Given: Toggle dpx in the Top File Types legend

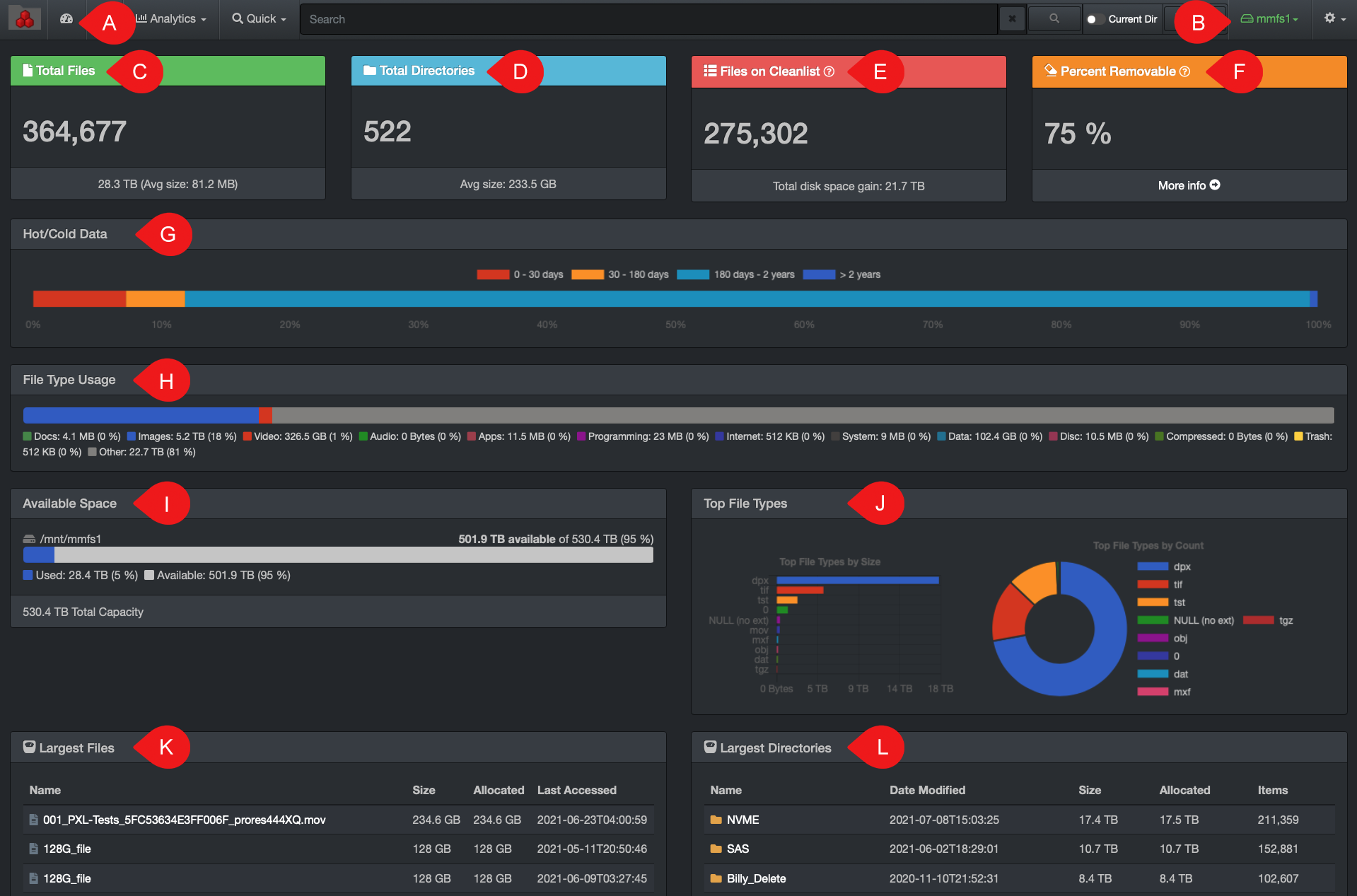Looking at the screenshot, I should pos(1164,566).
